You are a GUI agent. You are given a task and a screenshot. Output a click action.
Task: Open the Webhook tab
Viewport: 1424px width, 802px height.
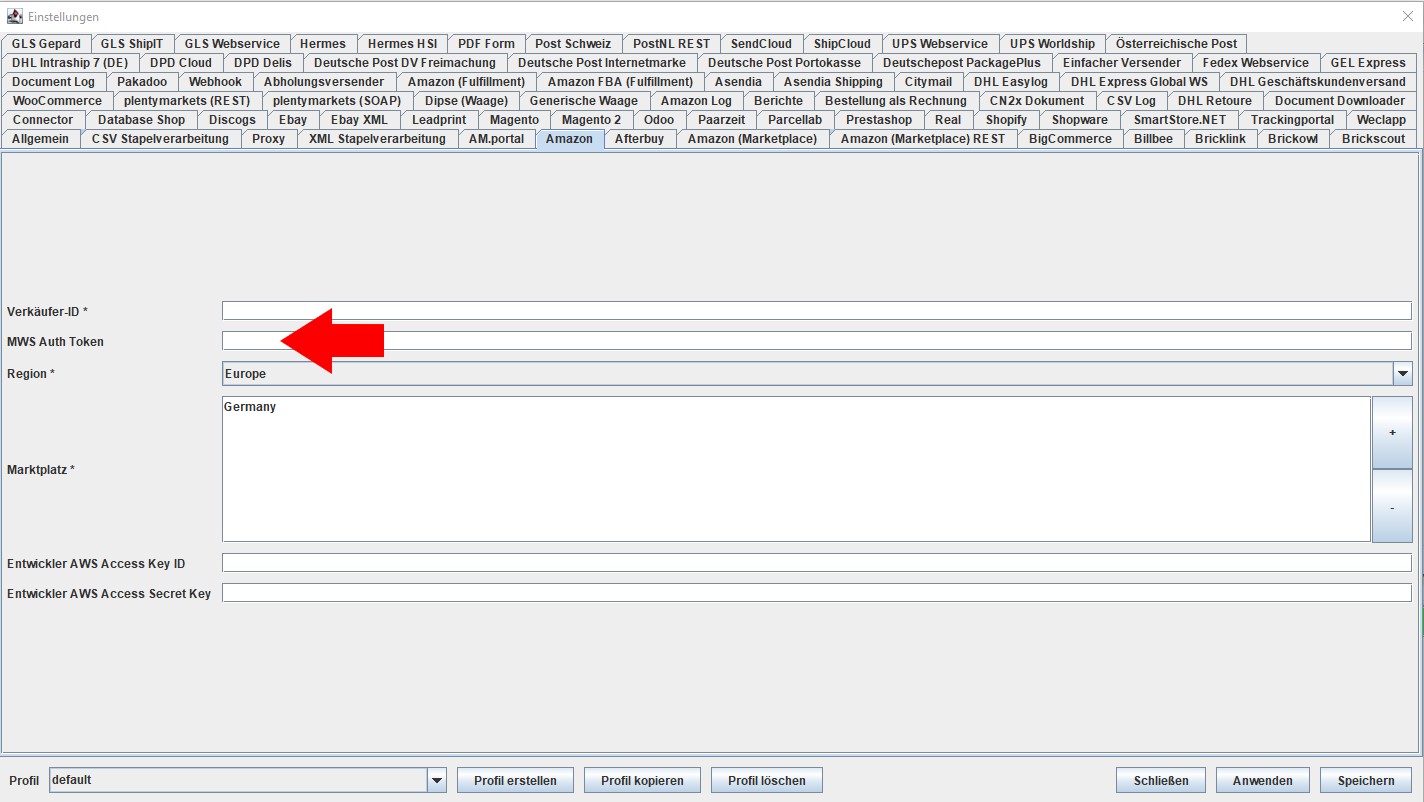(x=215, y=81)
